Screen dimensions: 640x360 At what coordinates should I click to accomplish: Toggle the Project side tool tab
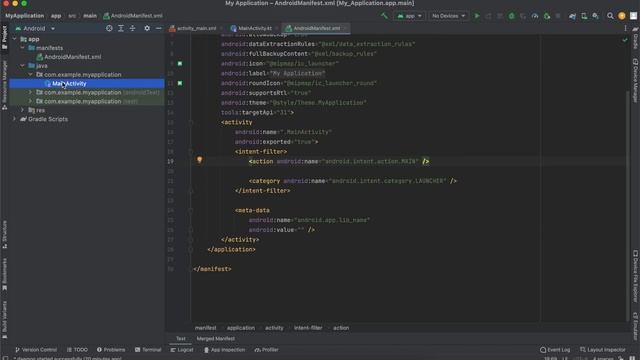4,37
